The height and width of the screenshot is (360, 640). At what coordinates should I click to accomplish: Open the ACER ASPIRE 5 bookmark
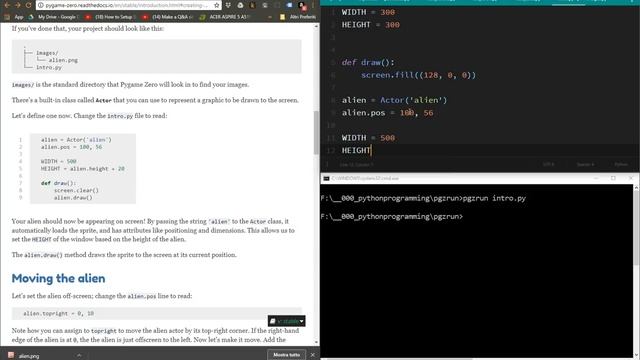click(x=224, y=17)
